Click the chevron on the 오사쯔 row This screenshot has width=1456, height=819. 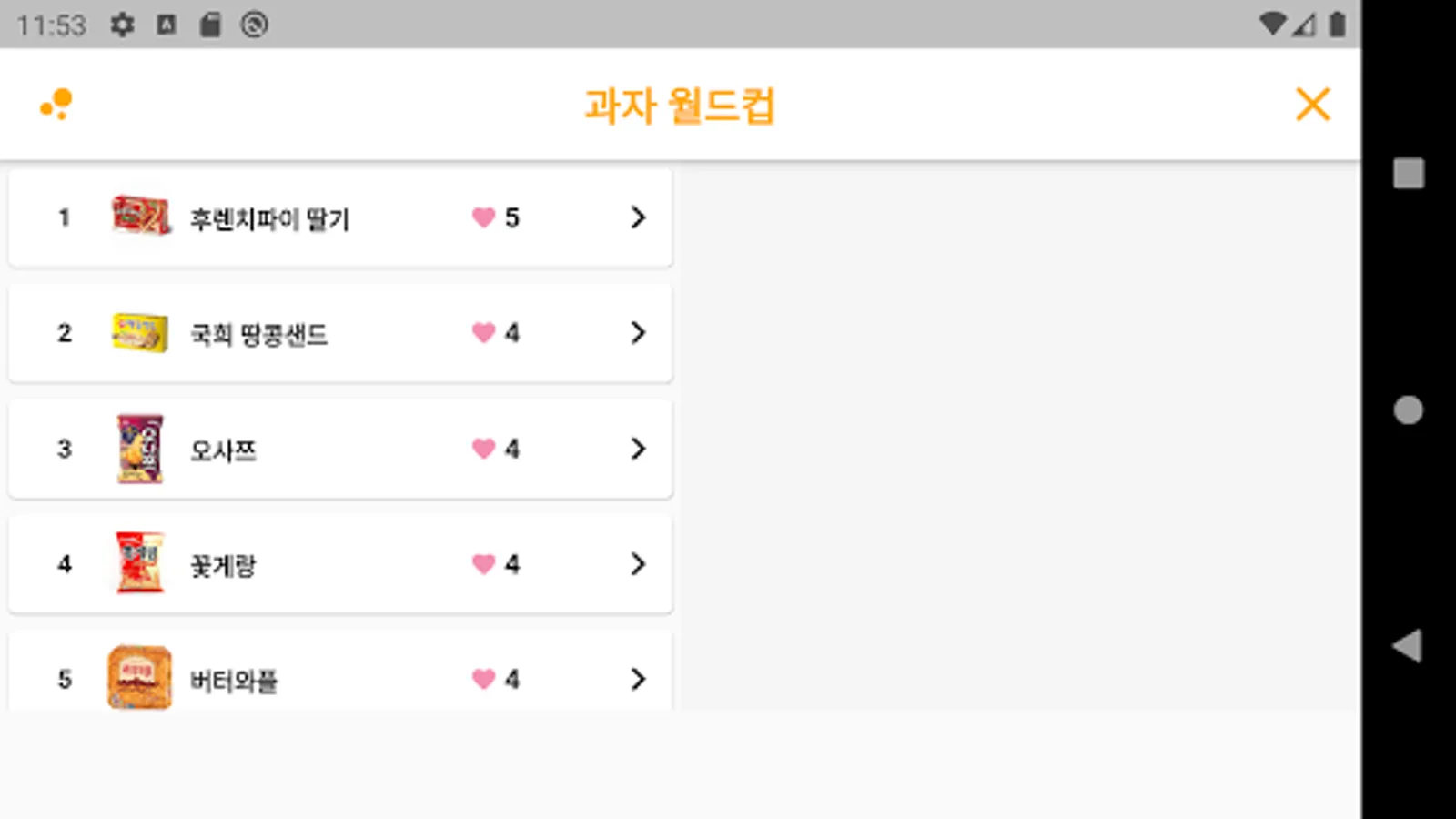(638, 449)
